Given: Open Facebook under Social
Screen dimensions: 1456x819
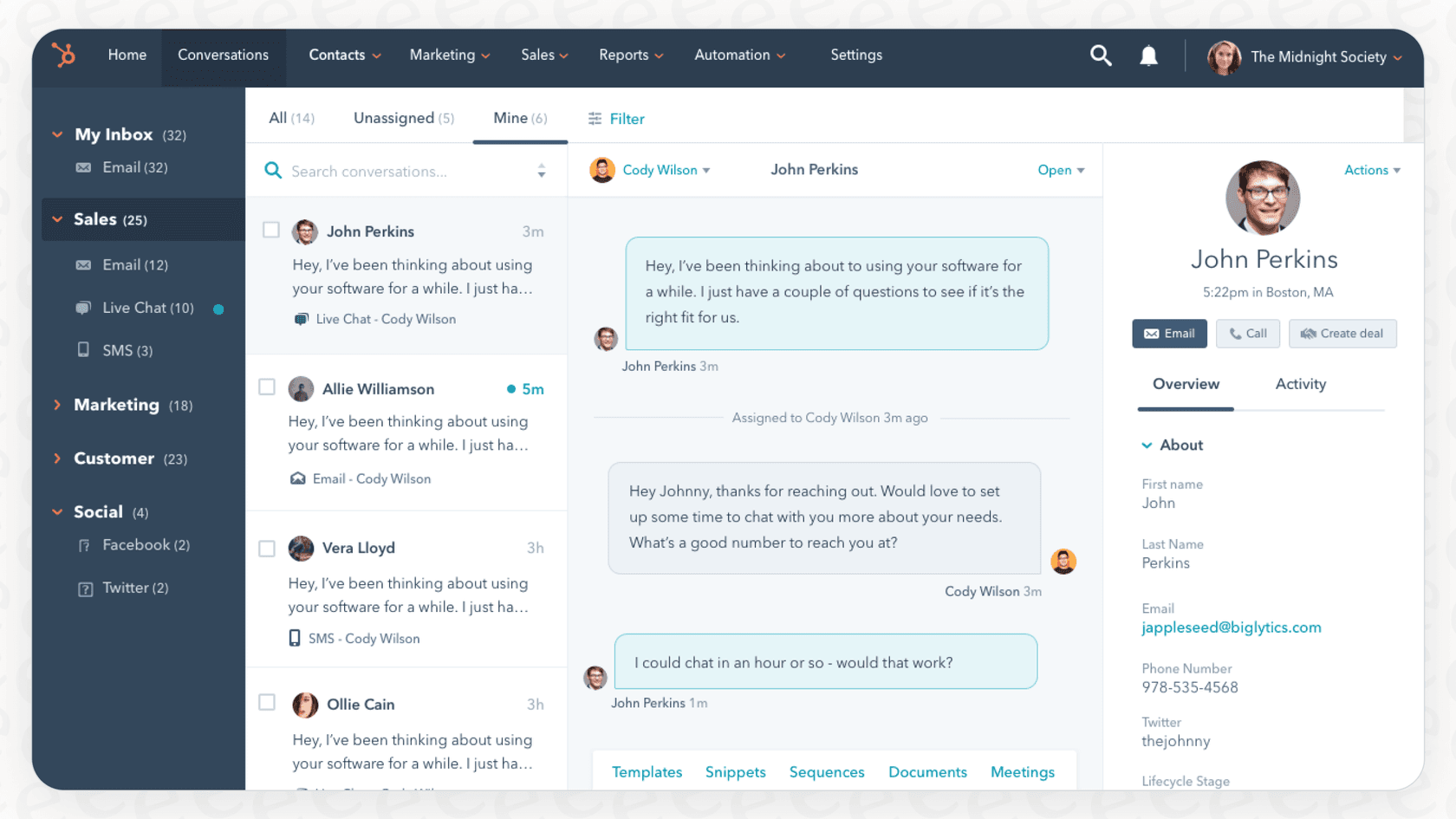Looking at the screenshot, I should [136, 544].
